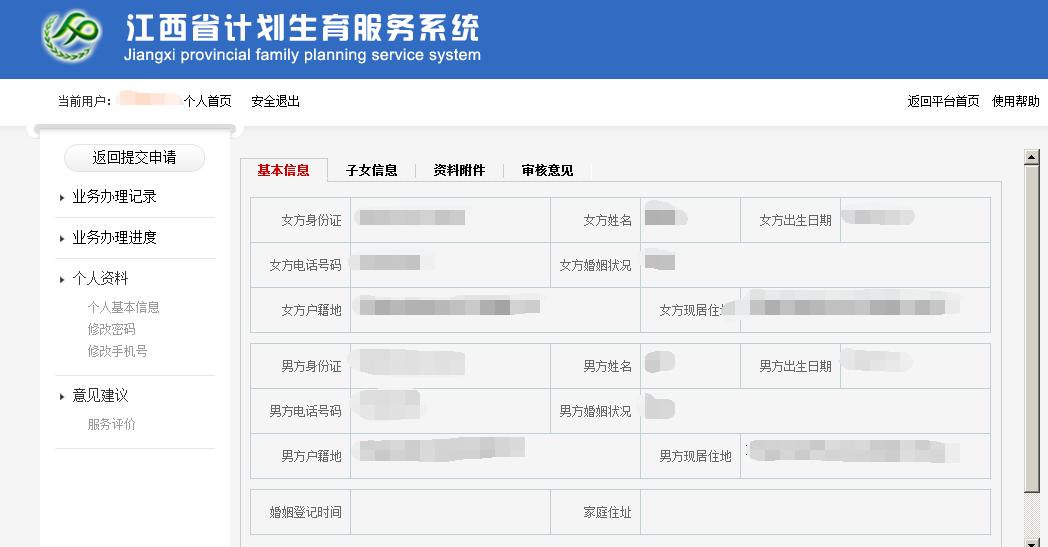
Task: Click 安全退出 to log out
Action: 275,101
